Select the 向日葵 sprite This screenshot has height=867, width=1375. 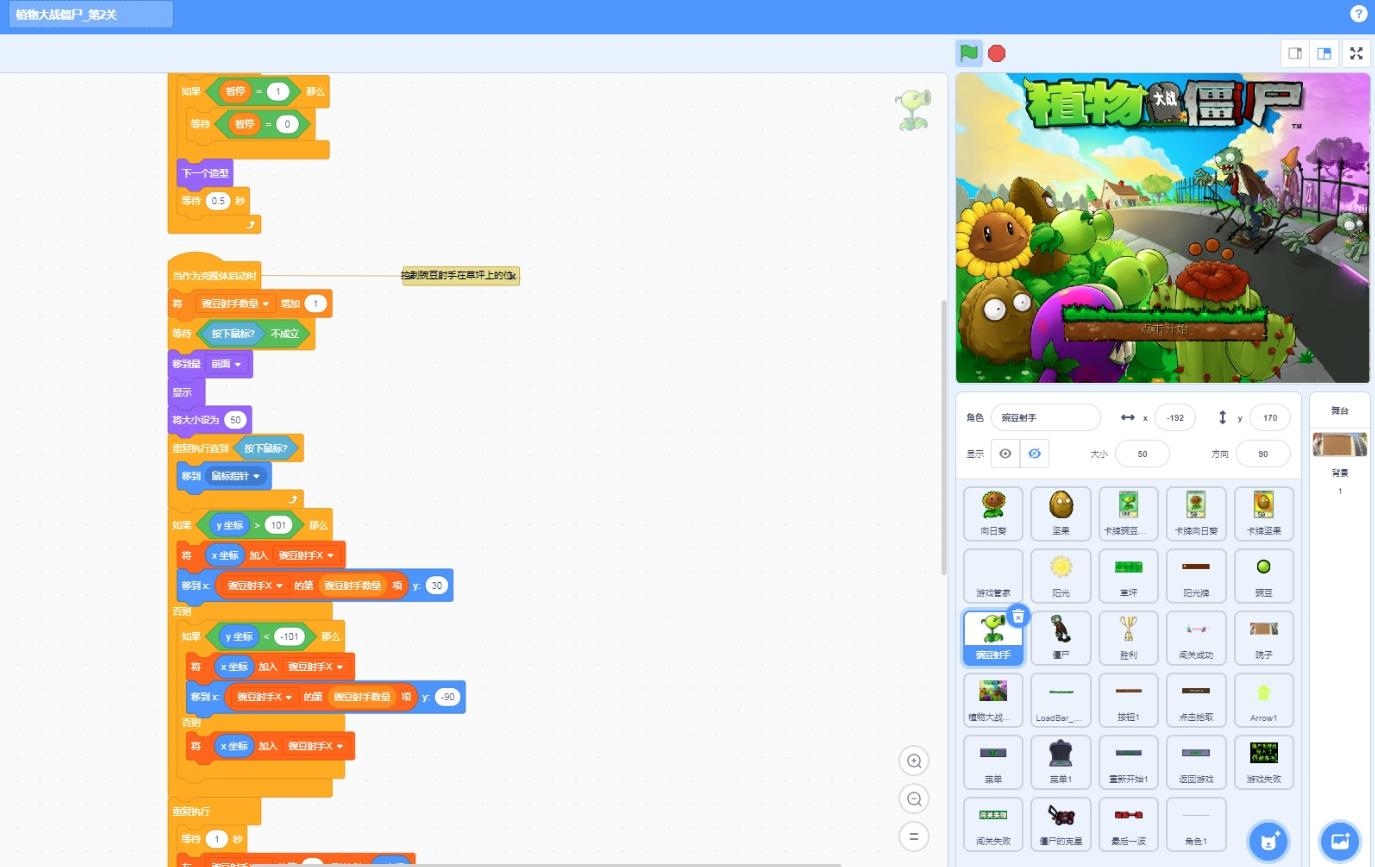coord(993,513)
